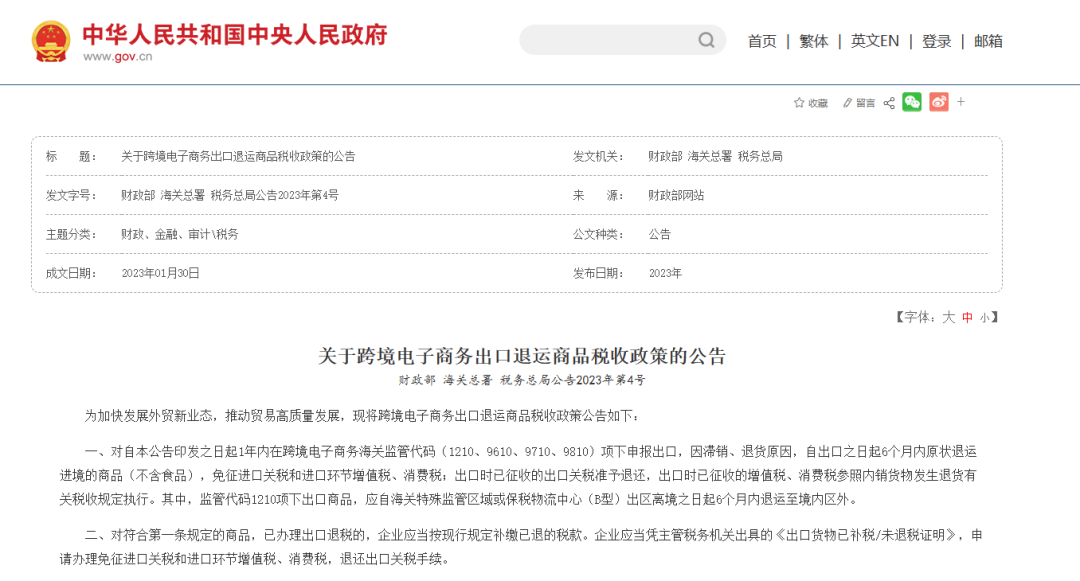Image resolution: width=1080 pixels, height=581 pixels.
Task: Click the source value 财政部网站
Action: (x=676, y=196)
